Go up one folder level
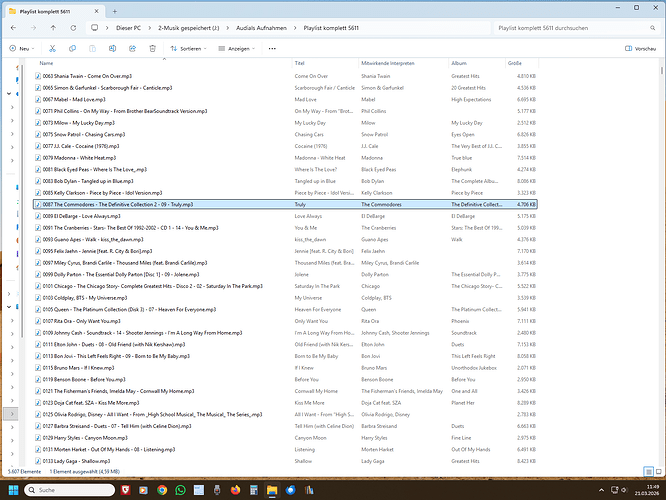This screenshot has width=666, height=500. coord(53,28)
